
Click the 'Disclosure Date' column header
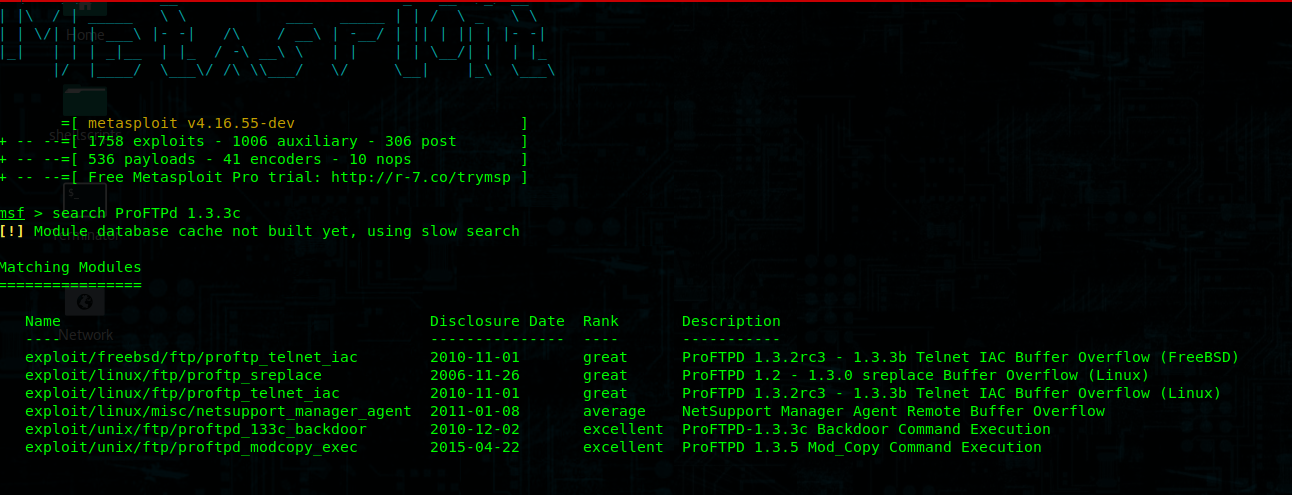497,321
